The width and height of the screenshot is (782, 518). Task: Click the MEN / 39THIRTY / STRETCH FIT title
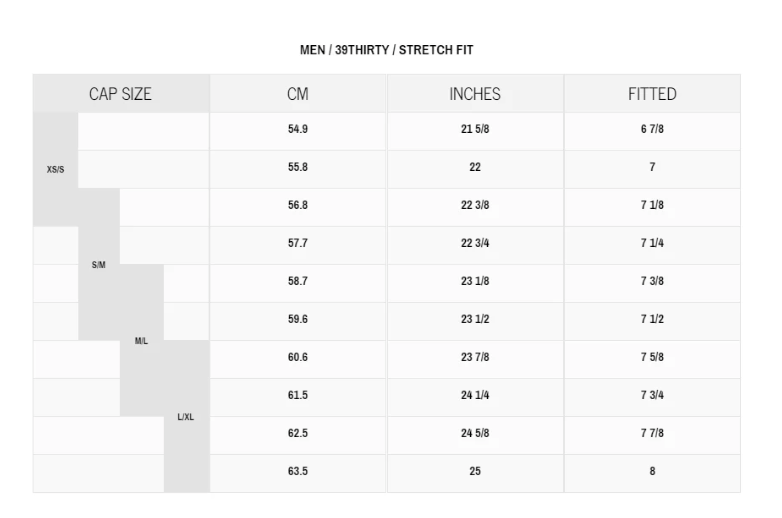(x=386, y=50)
